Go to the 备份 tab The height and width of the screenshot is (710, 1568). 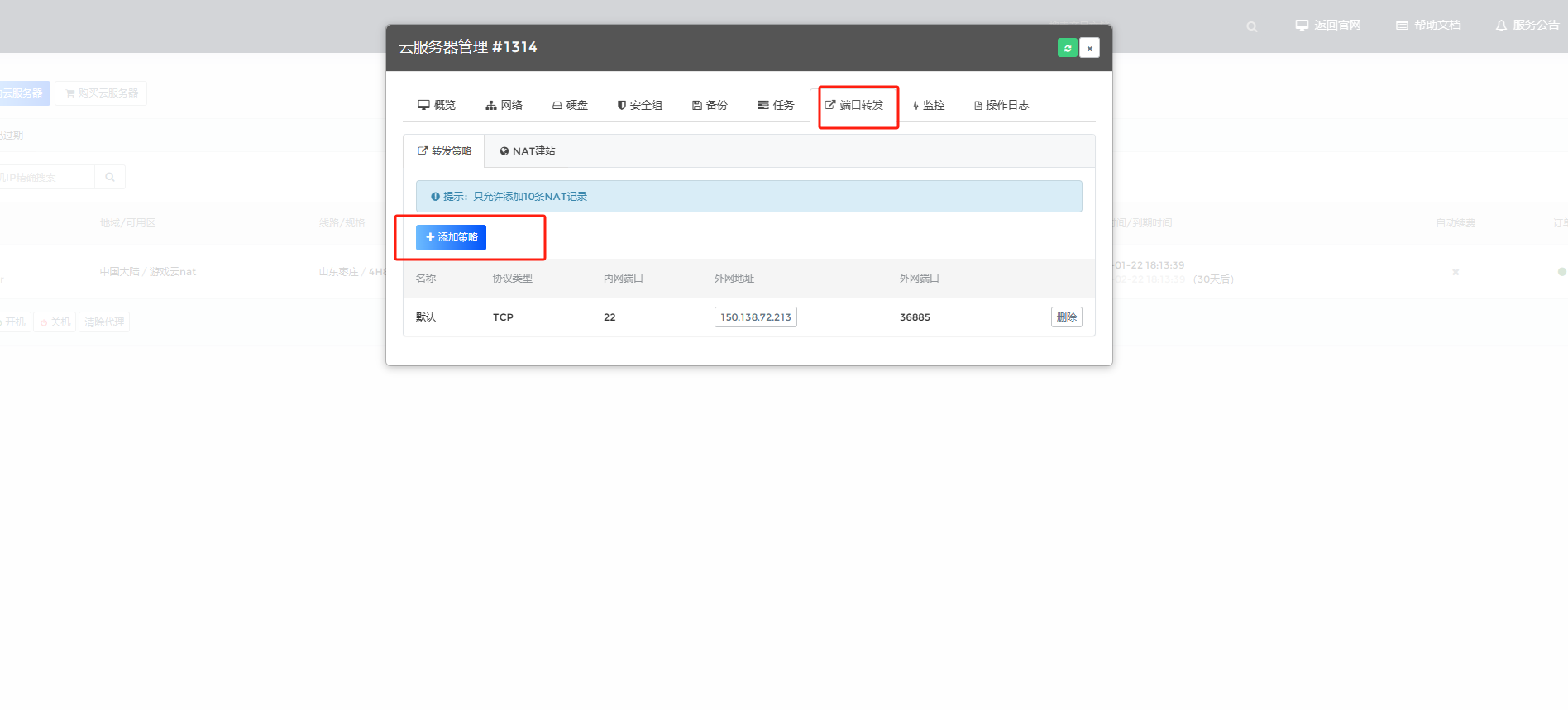tap(710, 105)
